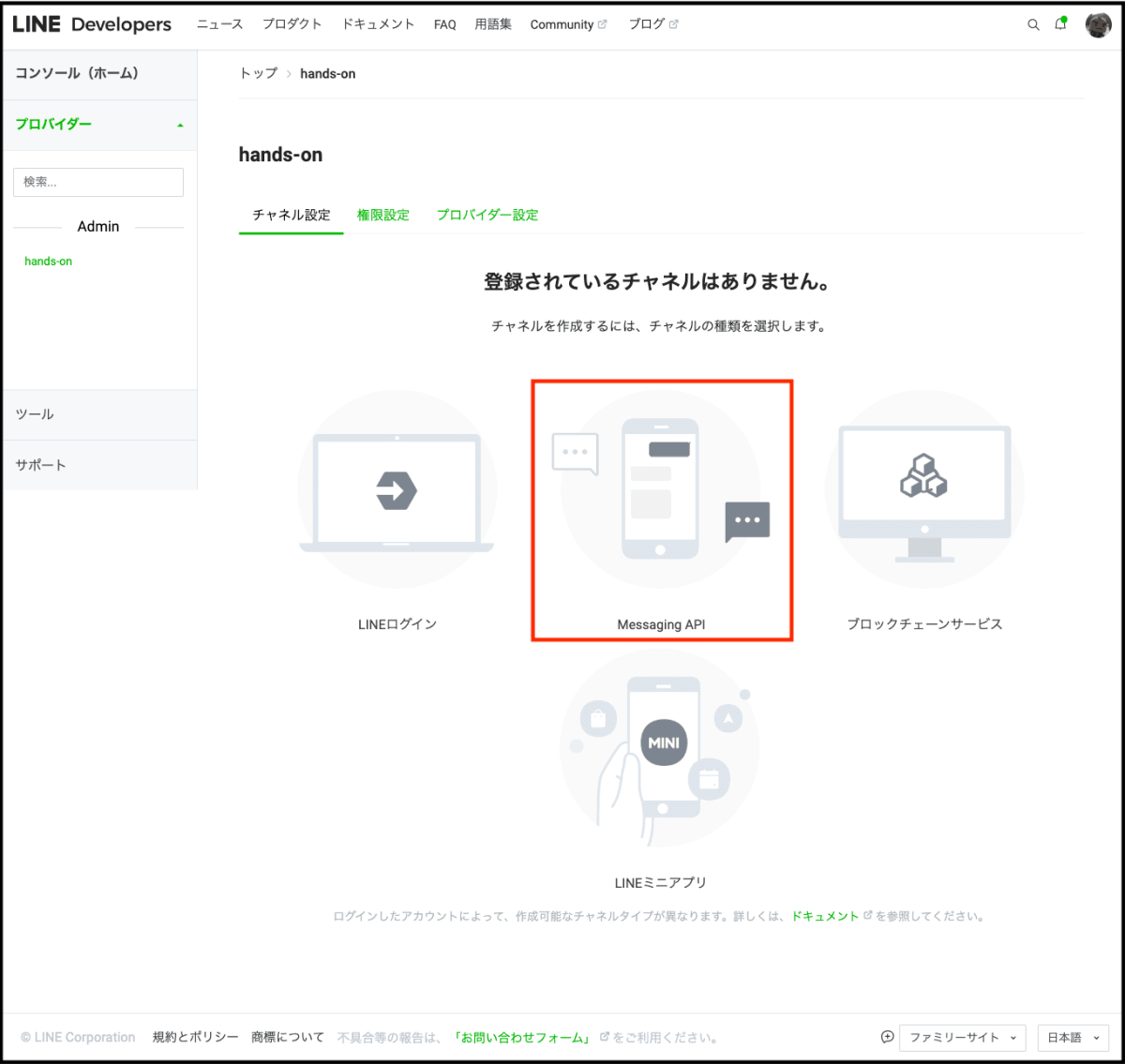The height and width of the screenshot is (1064, 1125).
Task: Click トップ in the breadcrumb
Action: pyautogui.click(x=259, y=73)
